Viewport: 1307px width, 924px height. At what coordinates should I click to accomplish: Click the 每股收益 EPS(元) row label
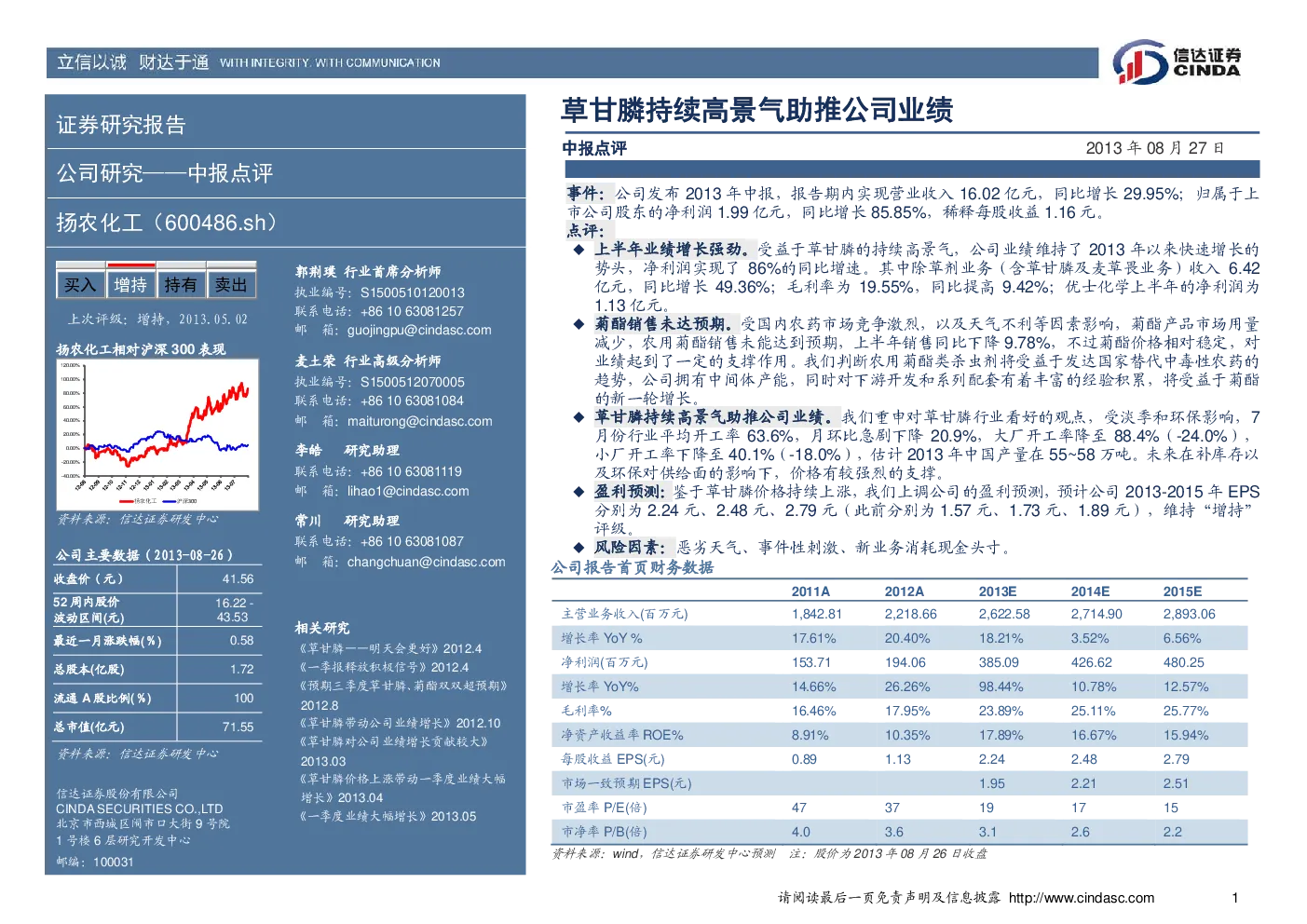point(612,759)
